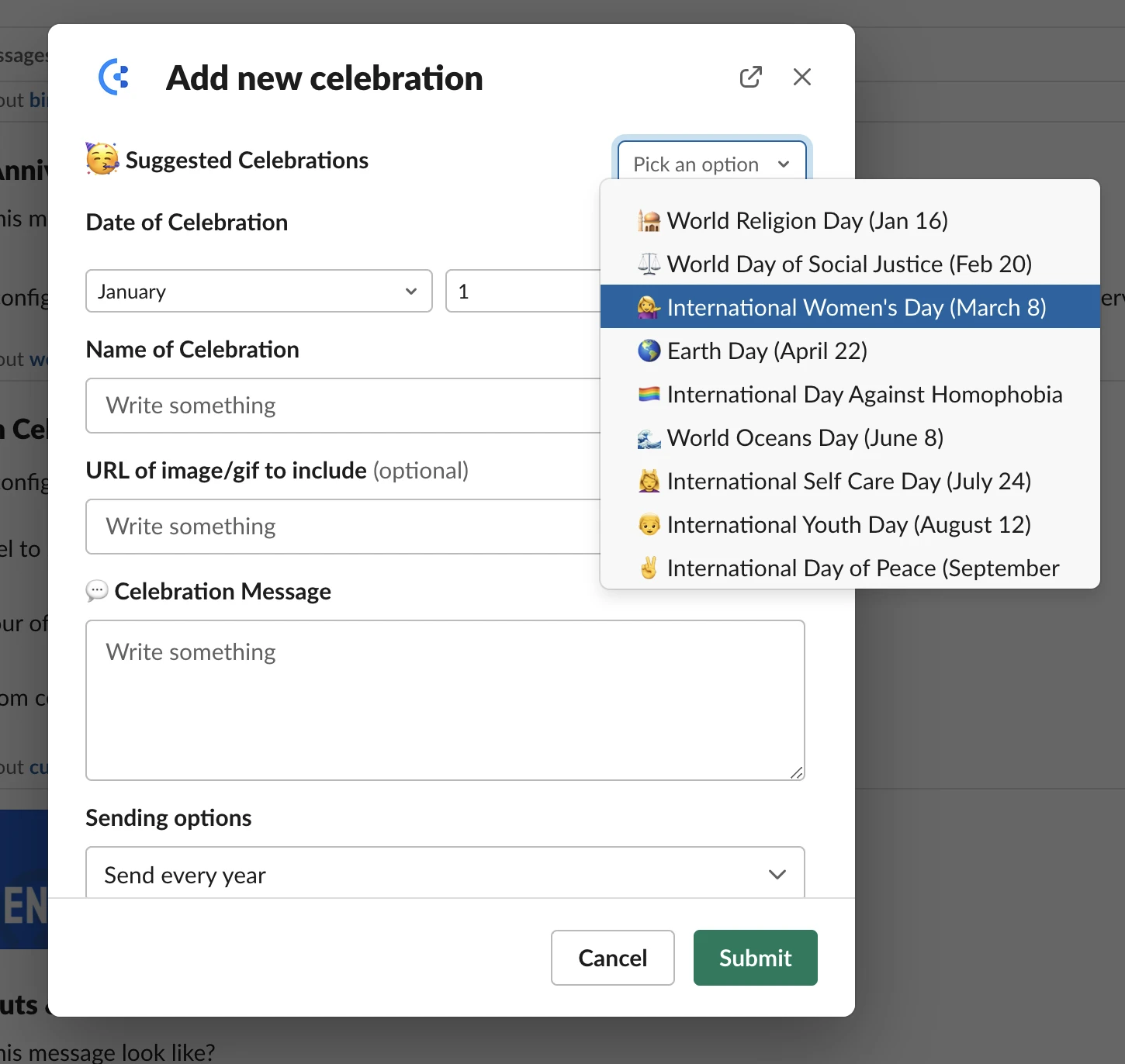Open the day dropdown showing 1

(524, 291)
